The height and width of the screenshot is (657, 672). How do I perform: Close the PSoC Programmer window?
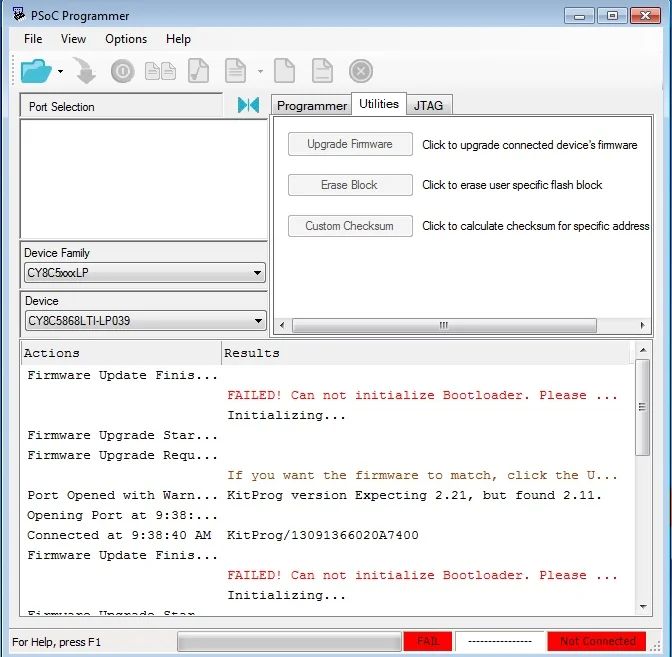[x=645, y=16]
